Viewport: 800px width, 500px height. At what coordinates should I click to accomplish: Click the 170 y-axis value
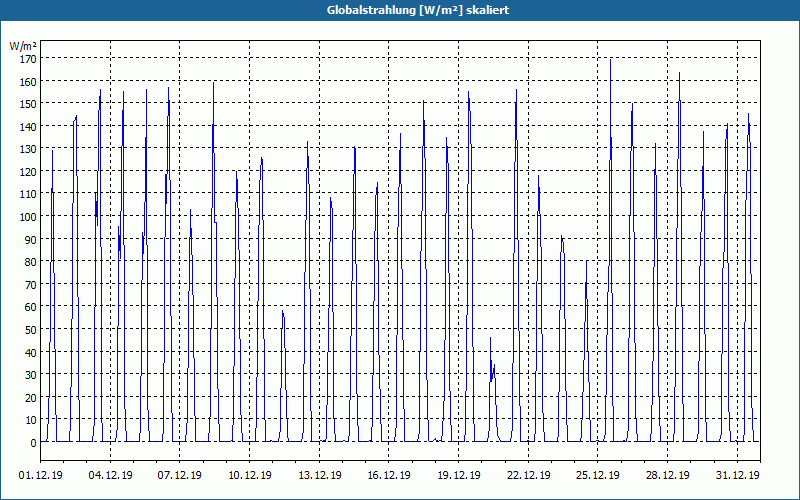click(28, 59)
